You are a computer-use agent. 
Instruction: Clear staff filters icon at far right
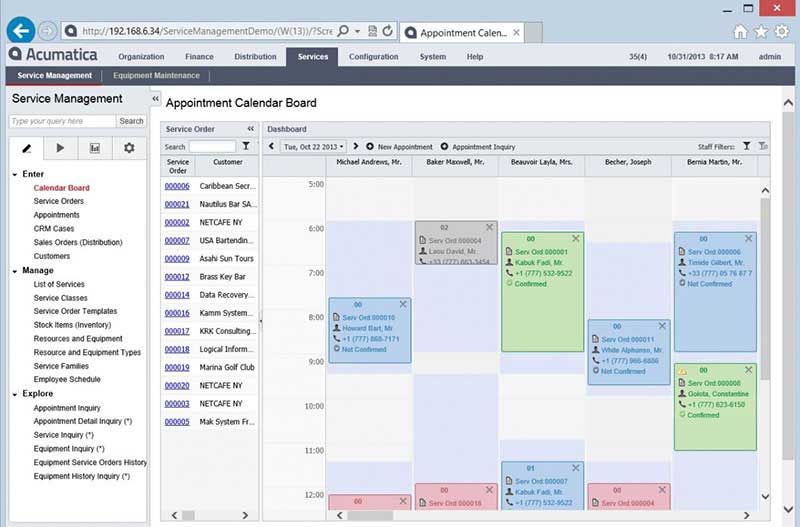763,146
